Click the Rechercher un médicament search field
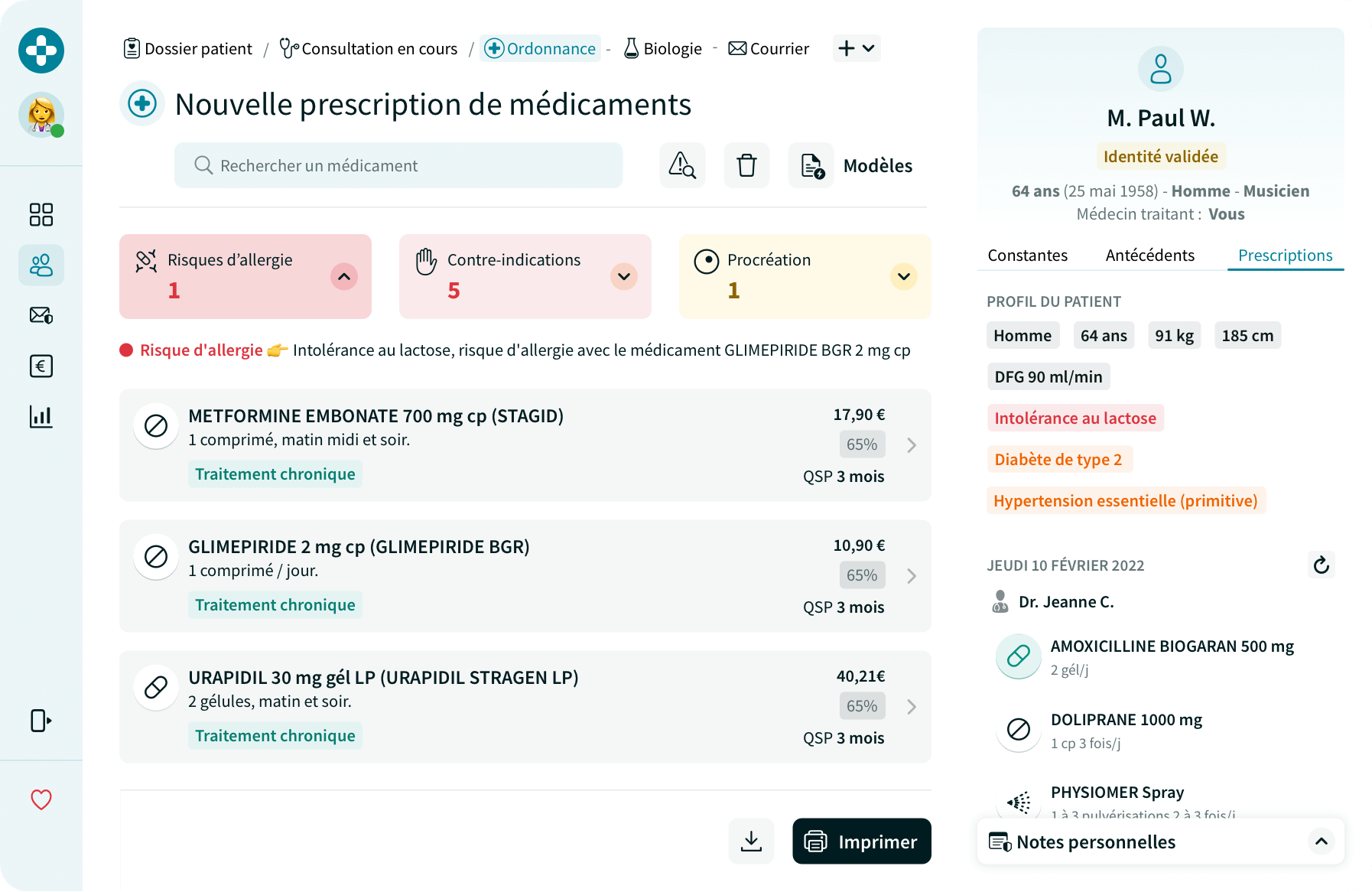1372x892 pixels. (398, 165)
